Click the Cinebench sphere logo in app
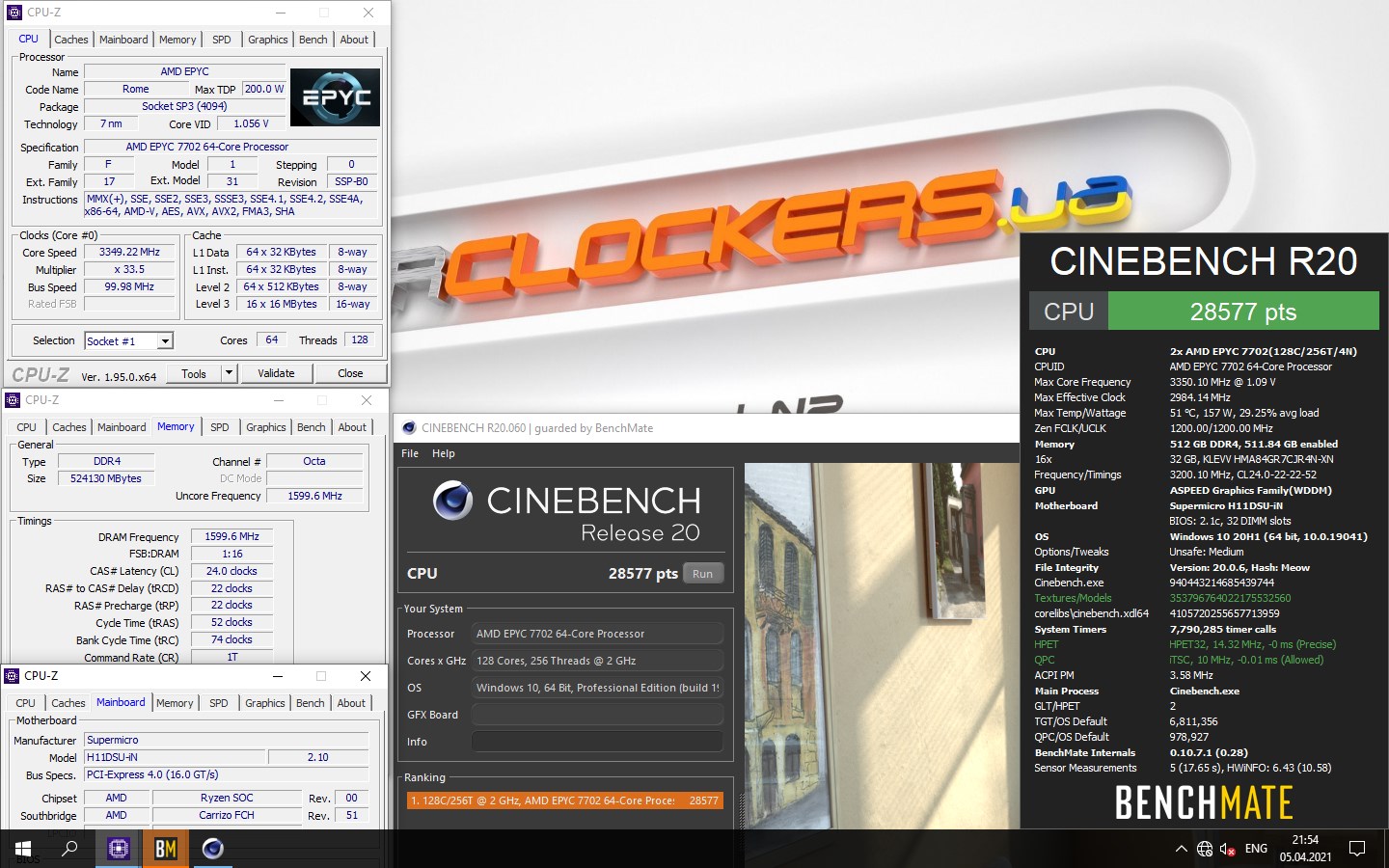This screenshot has height=868, width=1389. click(x=453, y=501)
